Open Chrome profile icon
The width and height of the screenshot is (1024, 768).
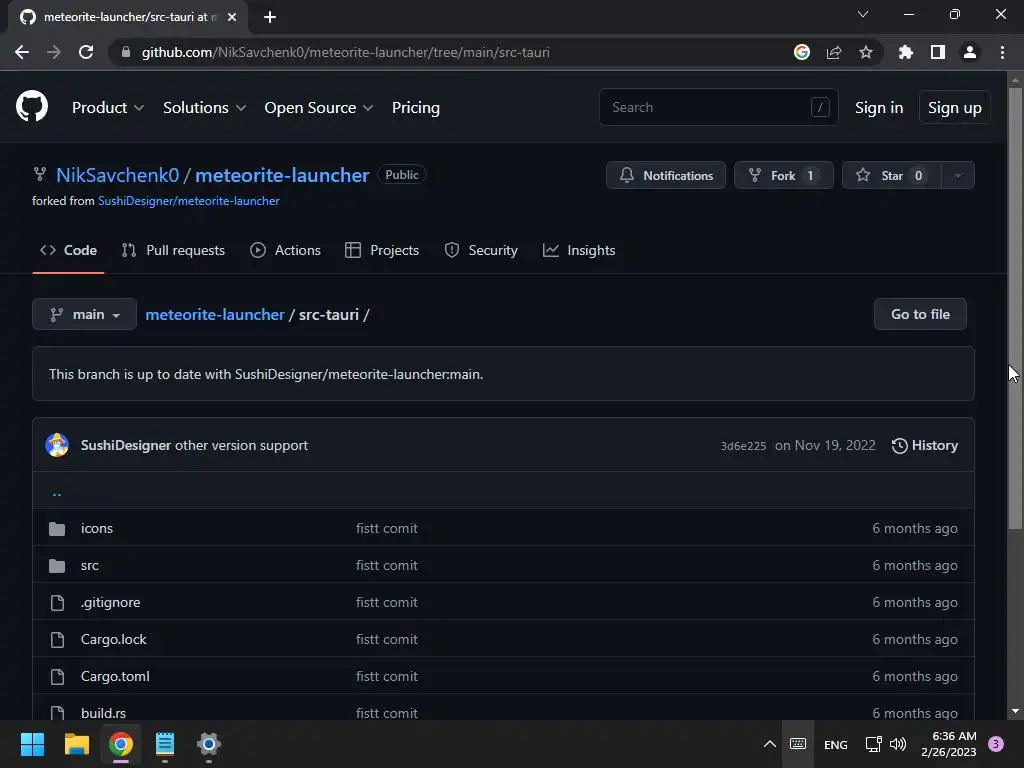click(x=970, y=52)
